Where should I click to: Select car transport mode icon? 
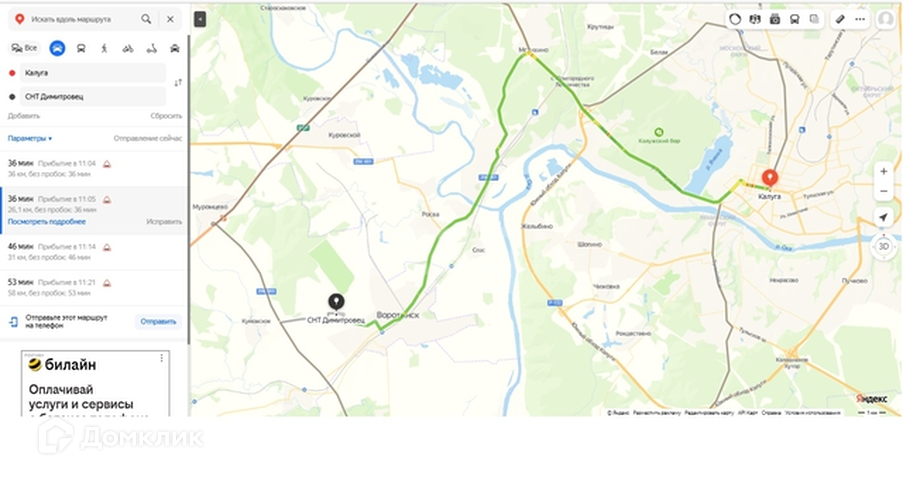click(x=57, y=48)
